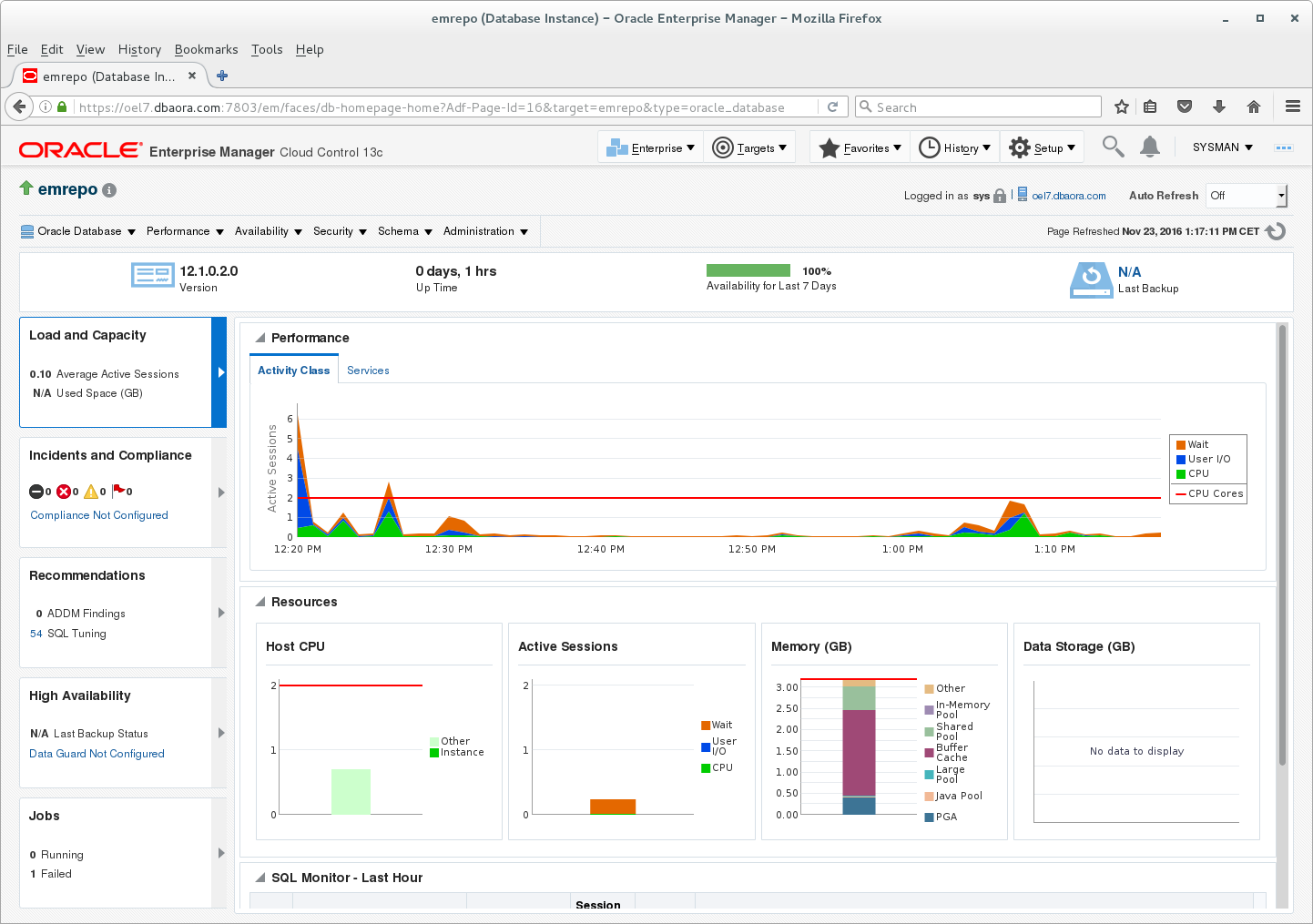Open the History dropdown in Enterprise Manager
This screenshot has height=924, width=1313.
pos(955,147)
